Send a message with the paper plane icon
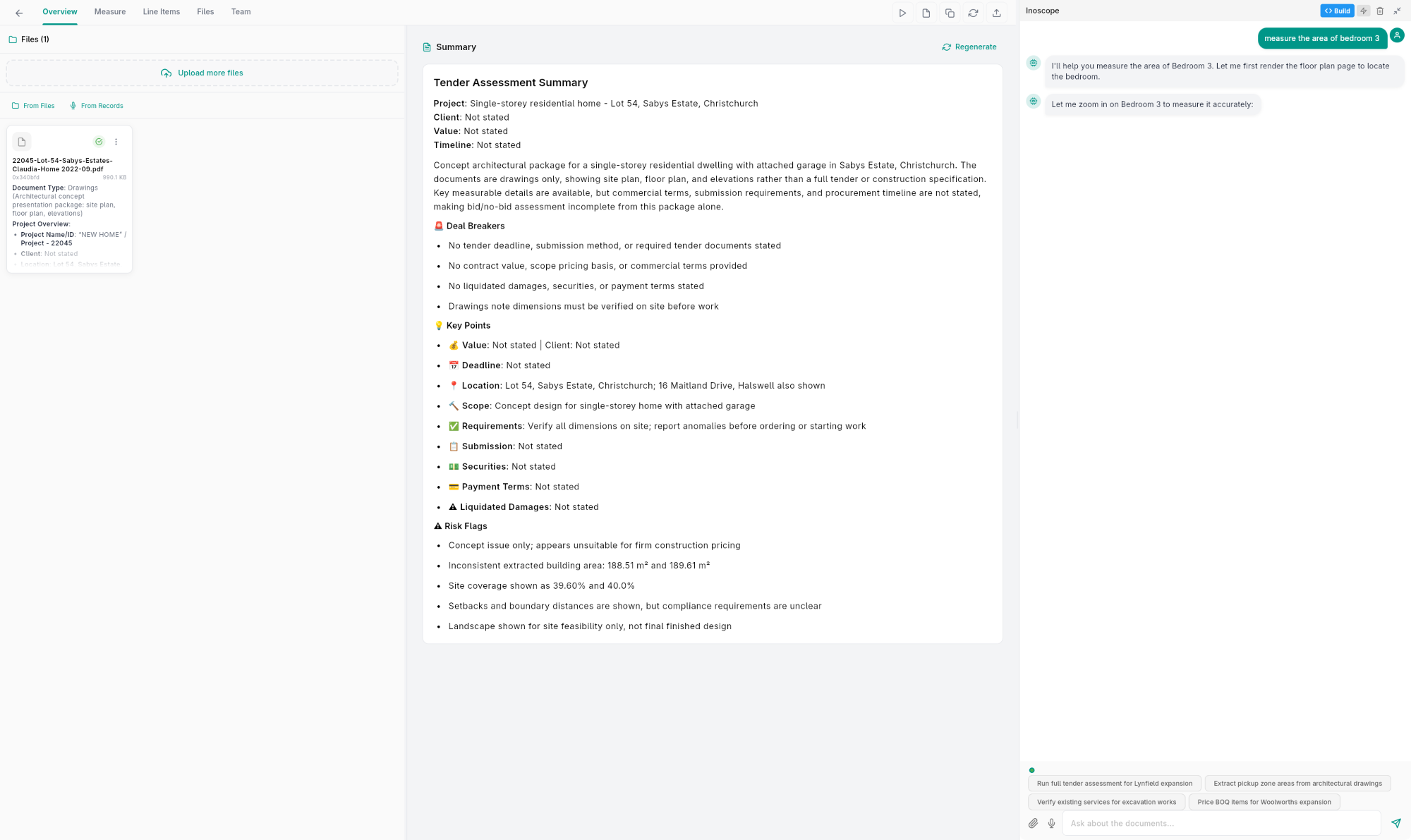This screenshot has width=1411, height=840. click(x=1395, y=823)
